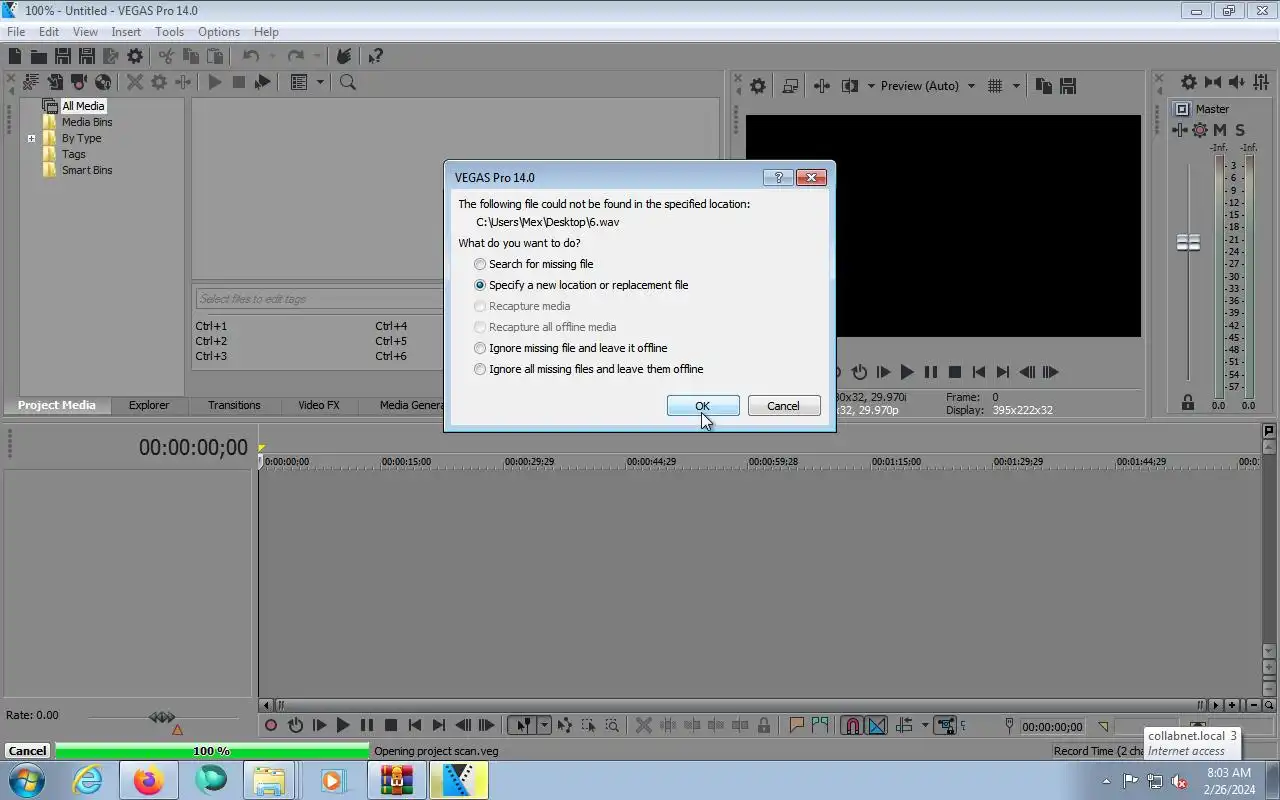Click the Preview on External Monitor icon
This screenshot has height=800, width=1280.
[790, 86]
